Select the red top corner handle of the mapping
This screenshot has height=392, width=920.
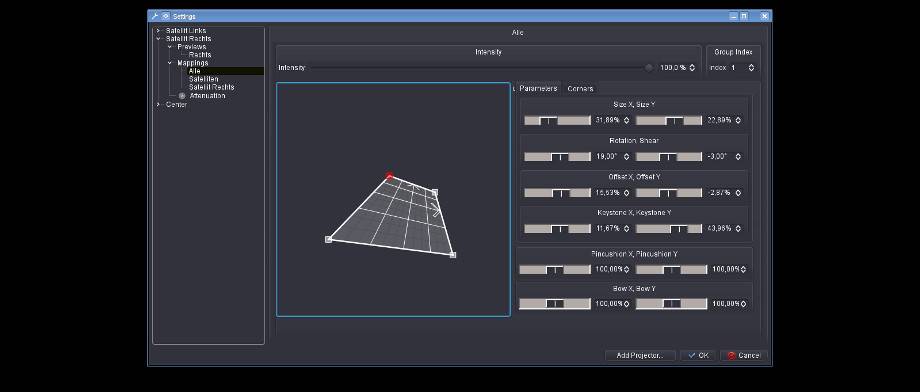coord(390,175)
